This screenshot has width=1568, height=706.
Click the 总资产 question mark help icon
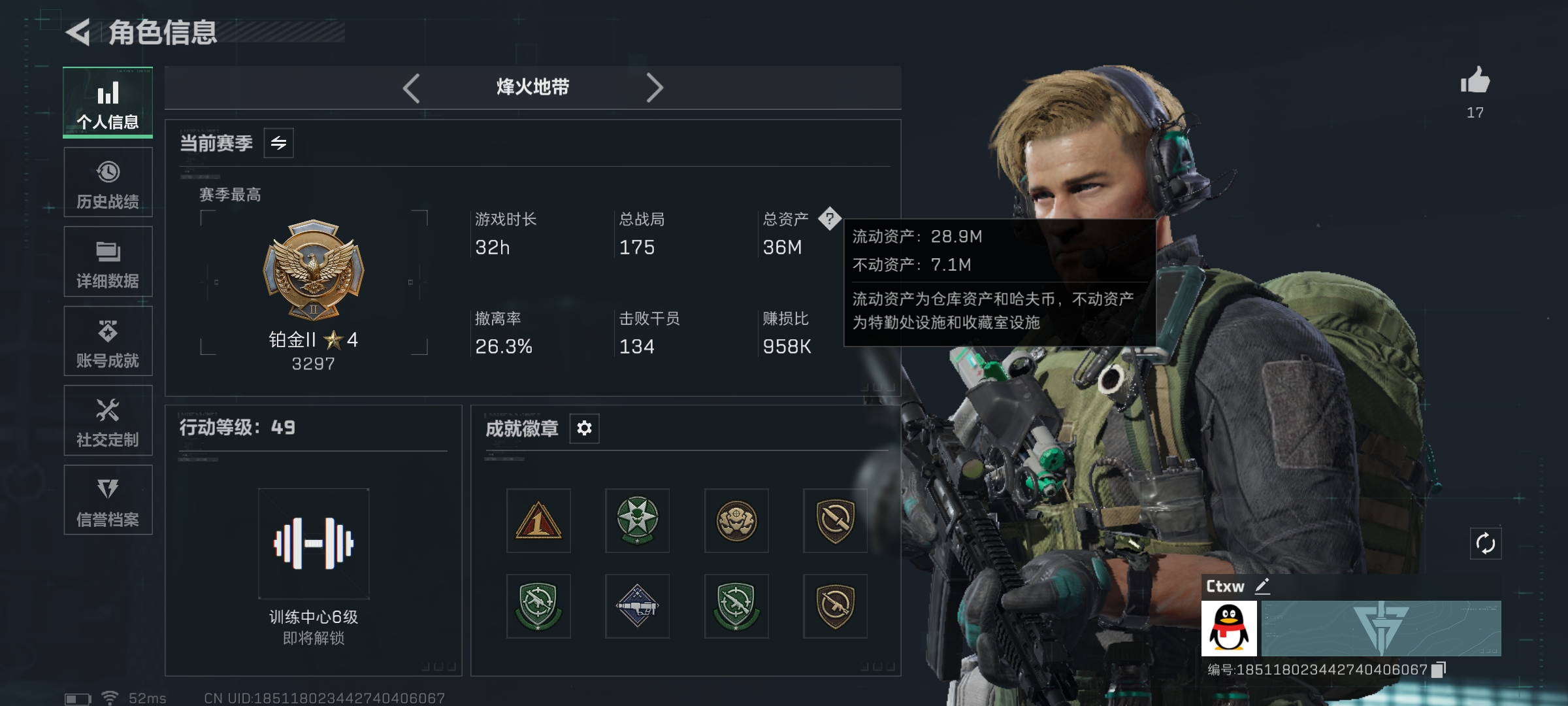829,219
